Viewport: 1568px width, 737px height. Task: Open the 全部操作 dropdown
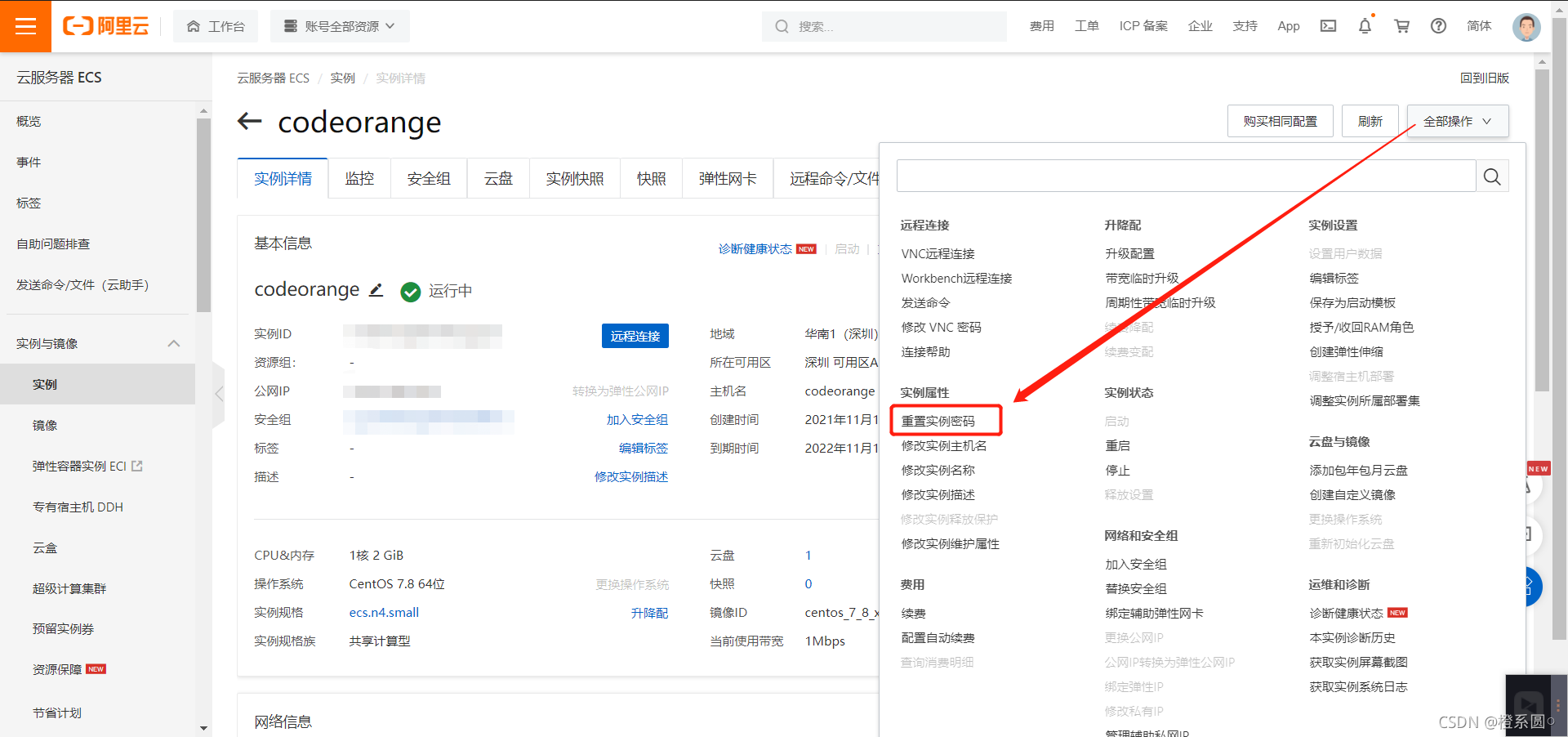click(x=1458, y=121)
